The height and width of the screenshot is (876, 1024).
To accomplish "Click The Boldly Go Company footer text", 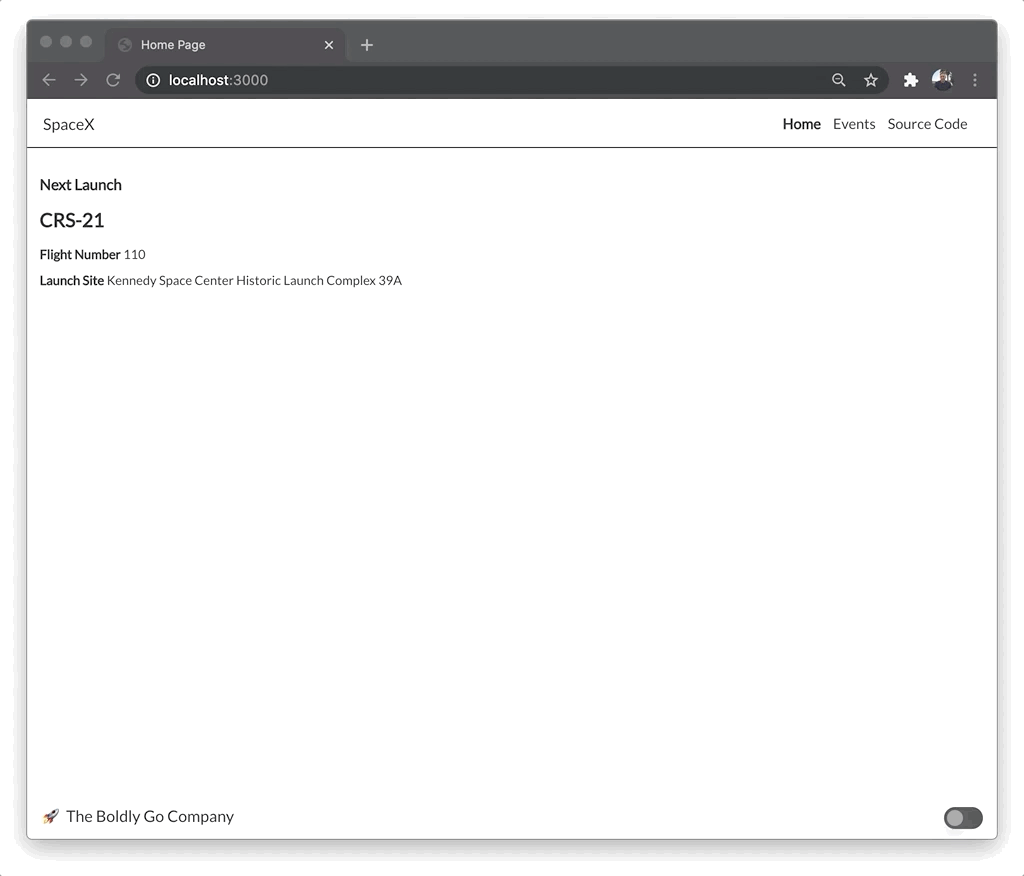I will point(150,817).
